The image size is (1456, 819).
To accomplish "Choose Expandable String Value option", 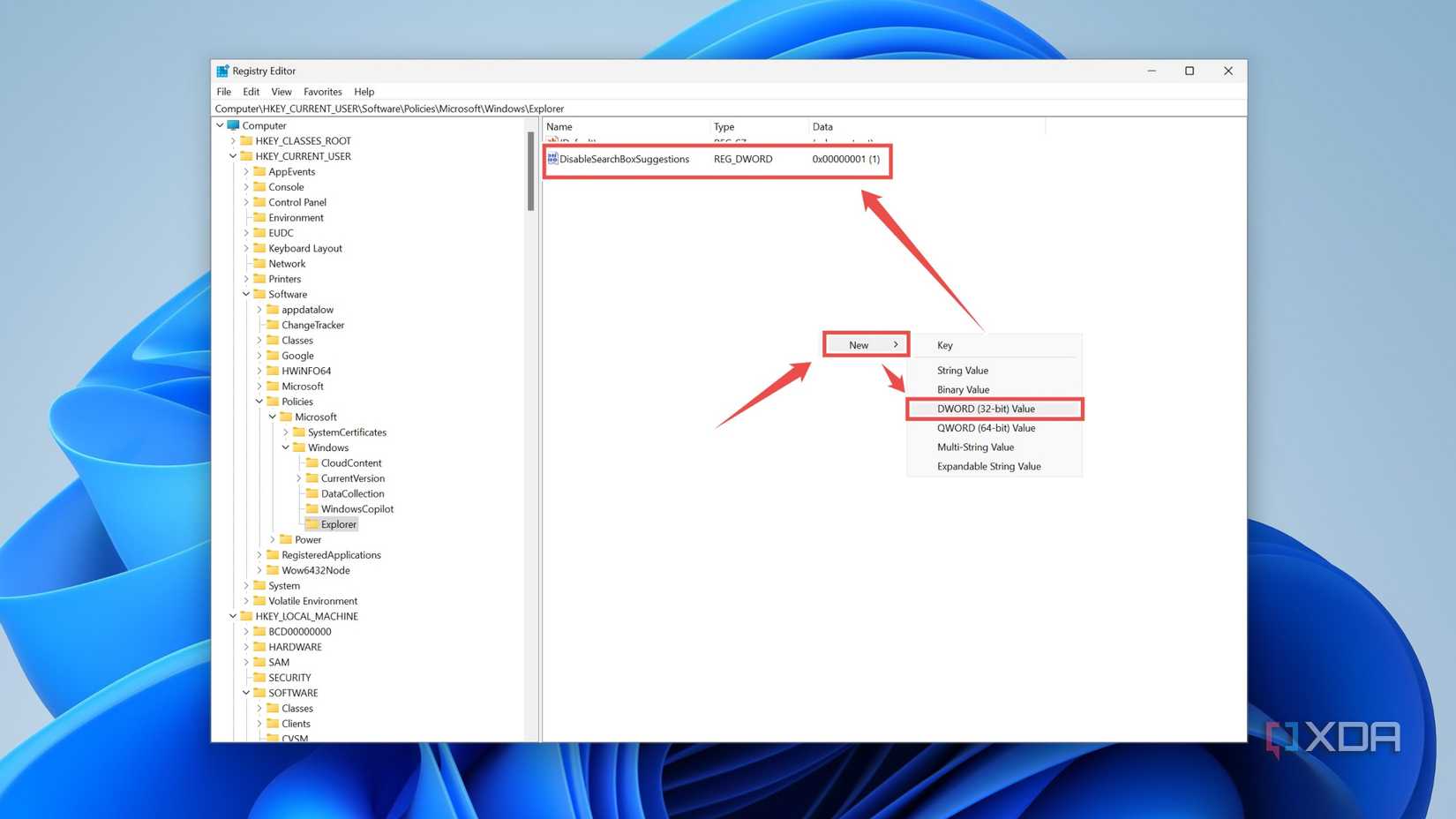I will click(x=994, y=466).
